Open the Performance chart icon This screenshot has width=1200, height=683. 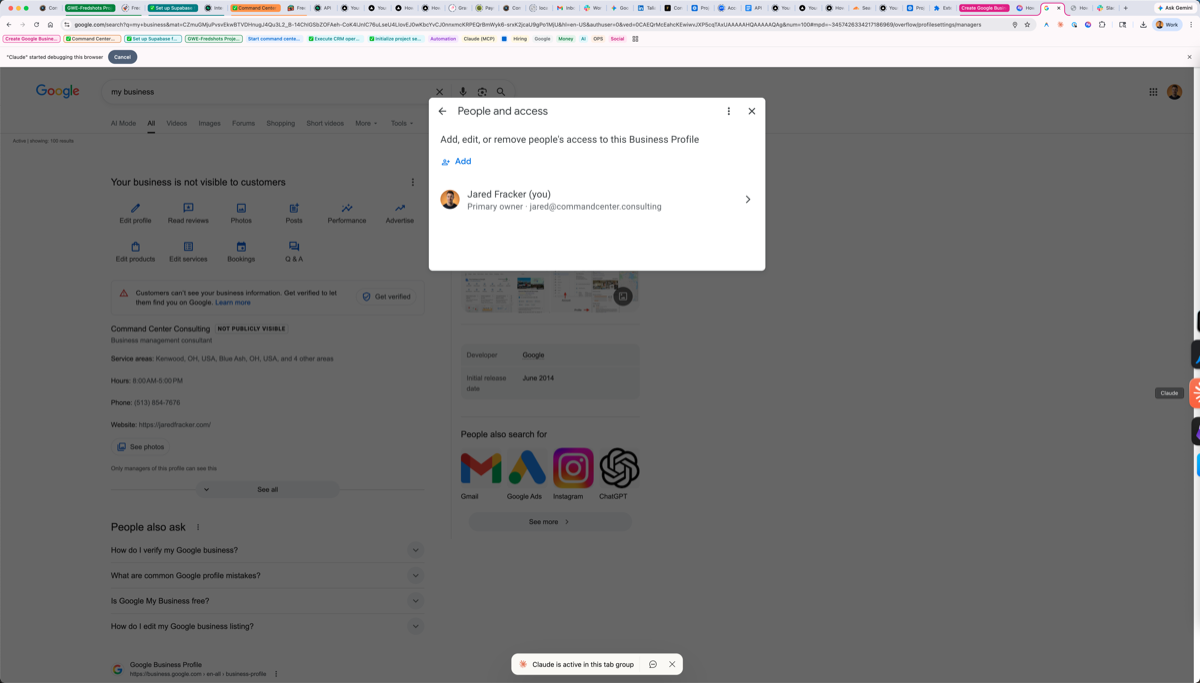[346, 207]
